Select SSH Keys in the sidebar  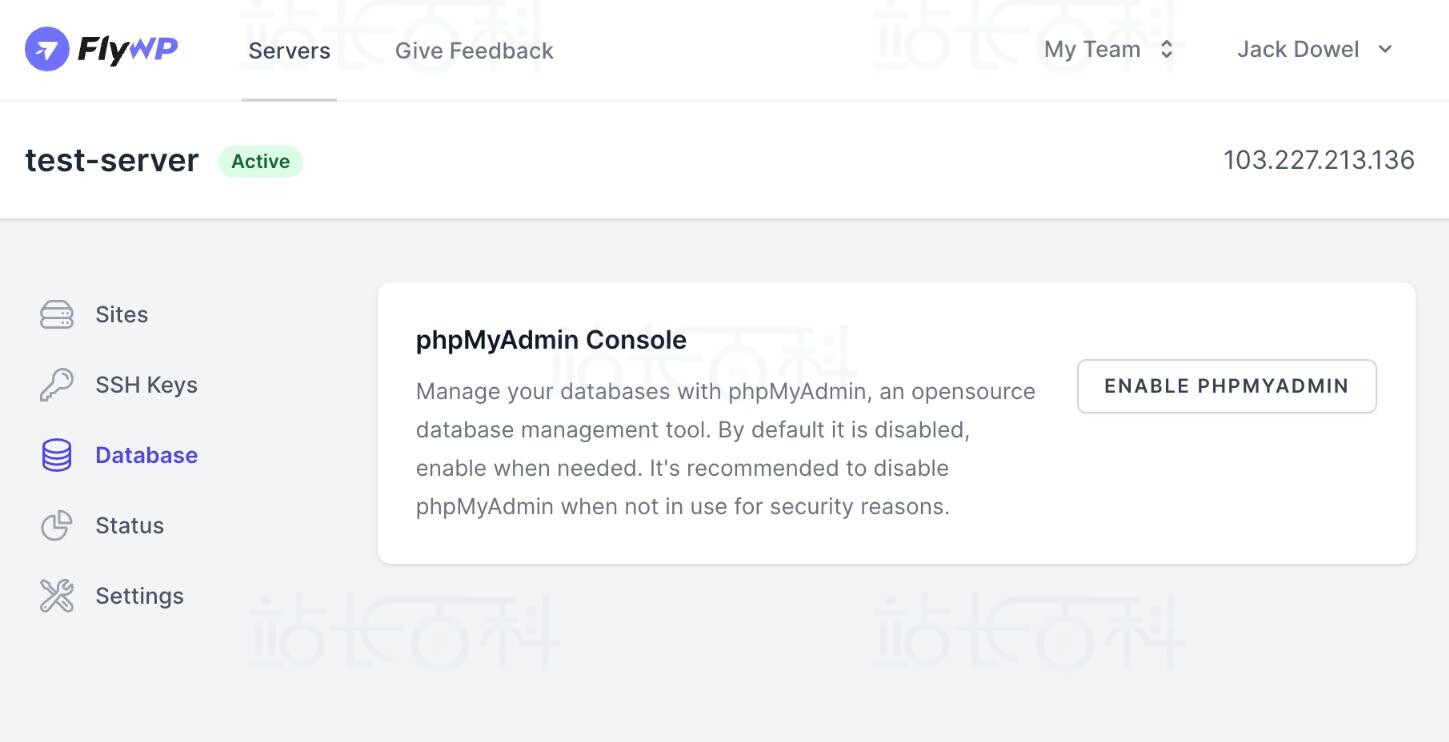pyautogui.click(x=146, y=385)
